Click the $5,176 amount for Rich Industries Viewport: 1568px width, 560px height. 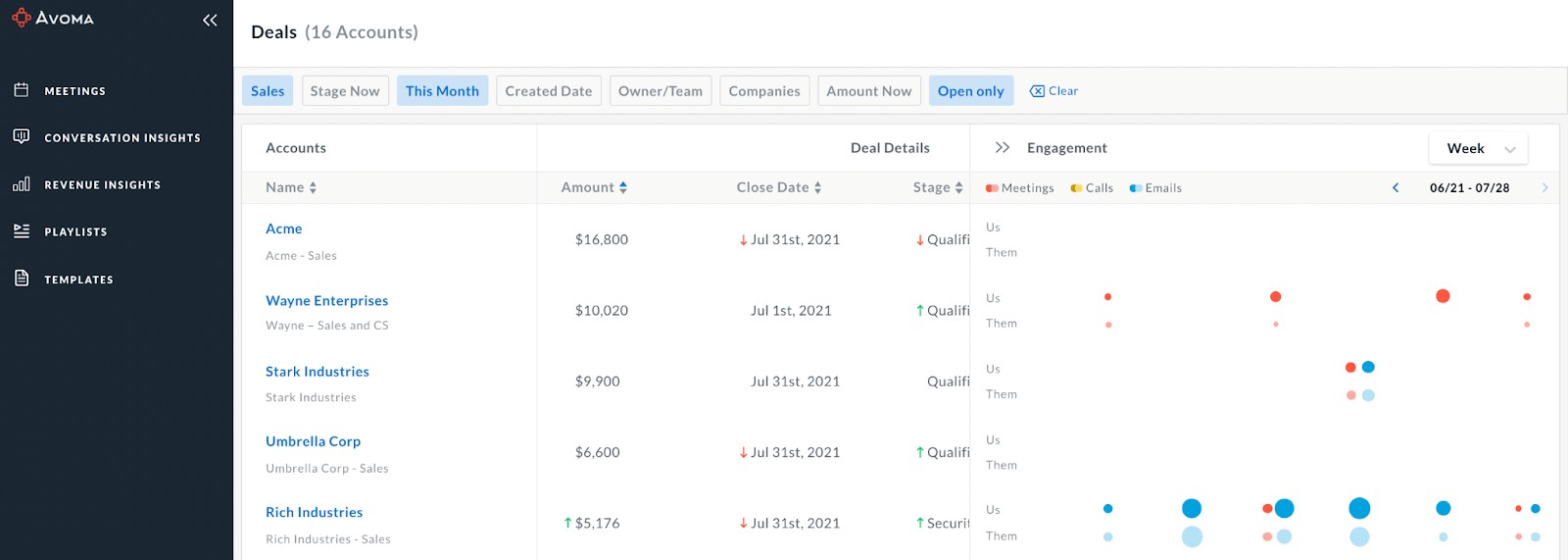pyautogui.click(x=598, y=524)
